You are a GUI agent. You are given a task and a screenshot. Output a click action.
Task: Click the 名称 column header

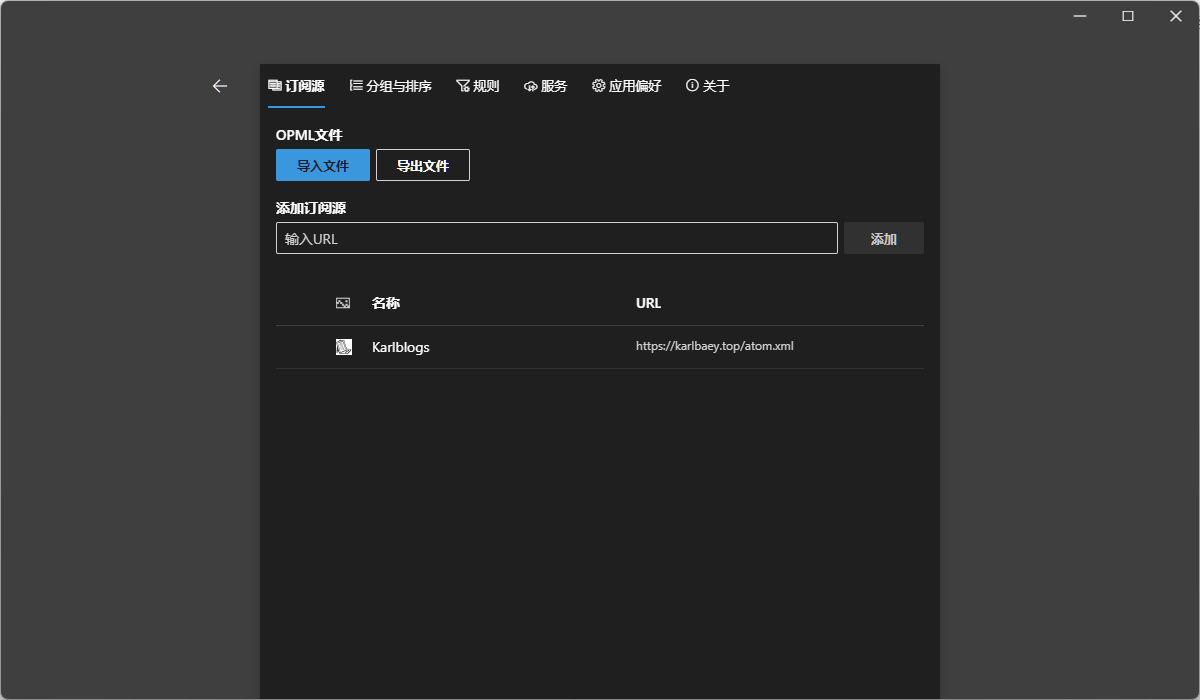click(386, 303)
